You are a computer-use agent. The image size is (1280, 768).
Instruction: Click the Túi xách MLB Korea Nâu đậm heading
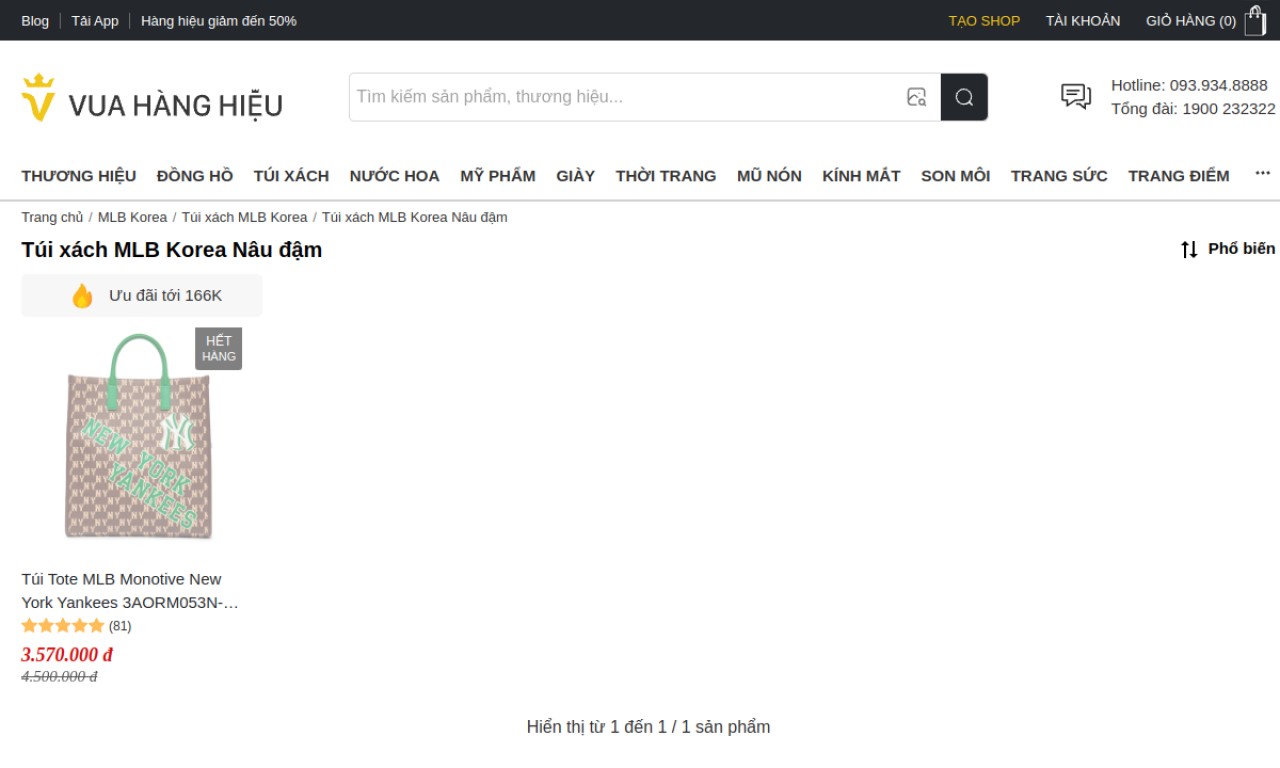(x=172, y=250)
